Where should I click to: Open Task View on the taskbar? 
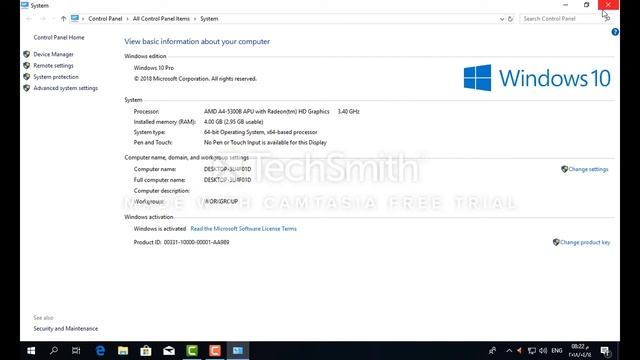(76, 351)
